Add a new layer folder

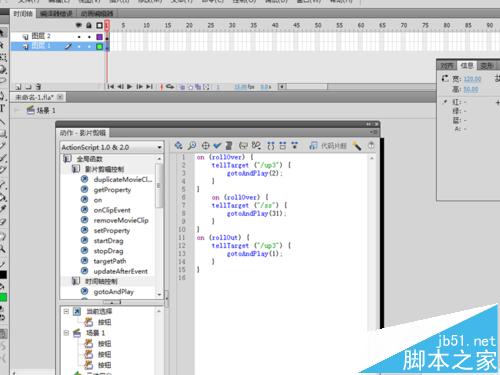(29, 87)
